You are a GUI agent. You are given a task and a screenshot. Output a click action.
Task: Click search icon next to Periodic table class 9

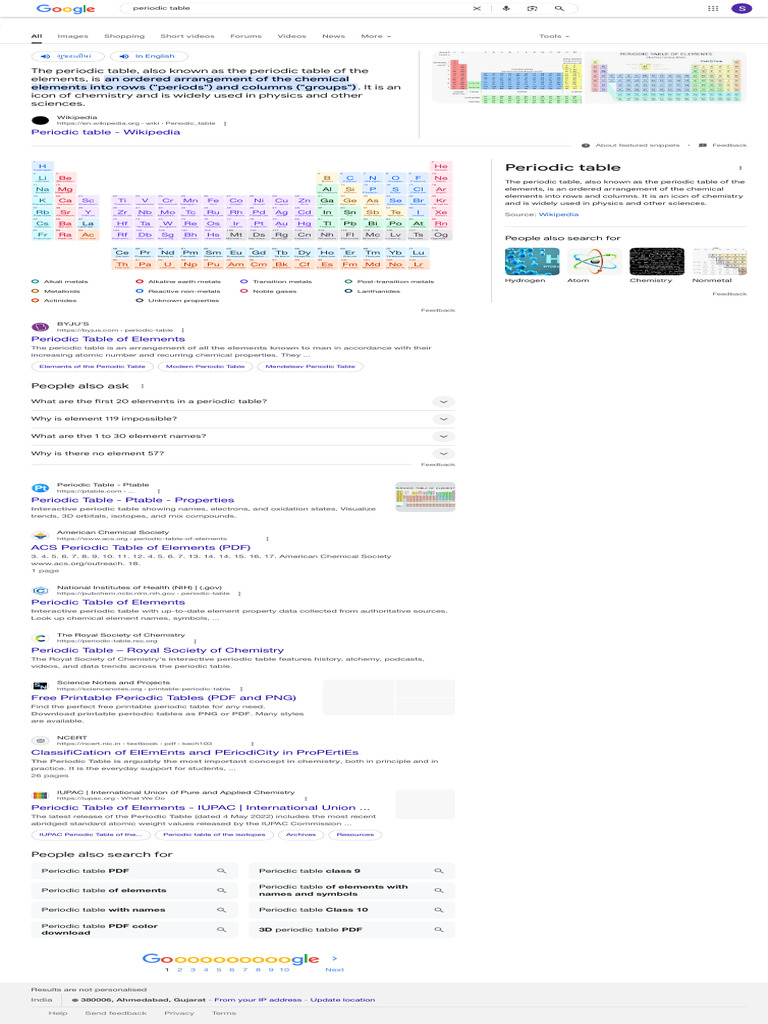tap(439, 871)
